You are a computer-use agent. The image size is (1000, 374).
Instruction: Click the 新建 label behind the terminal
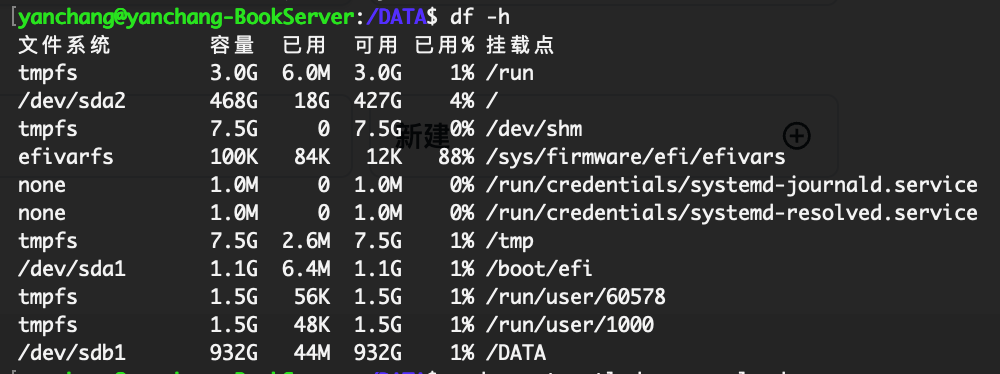click(423, 136)
